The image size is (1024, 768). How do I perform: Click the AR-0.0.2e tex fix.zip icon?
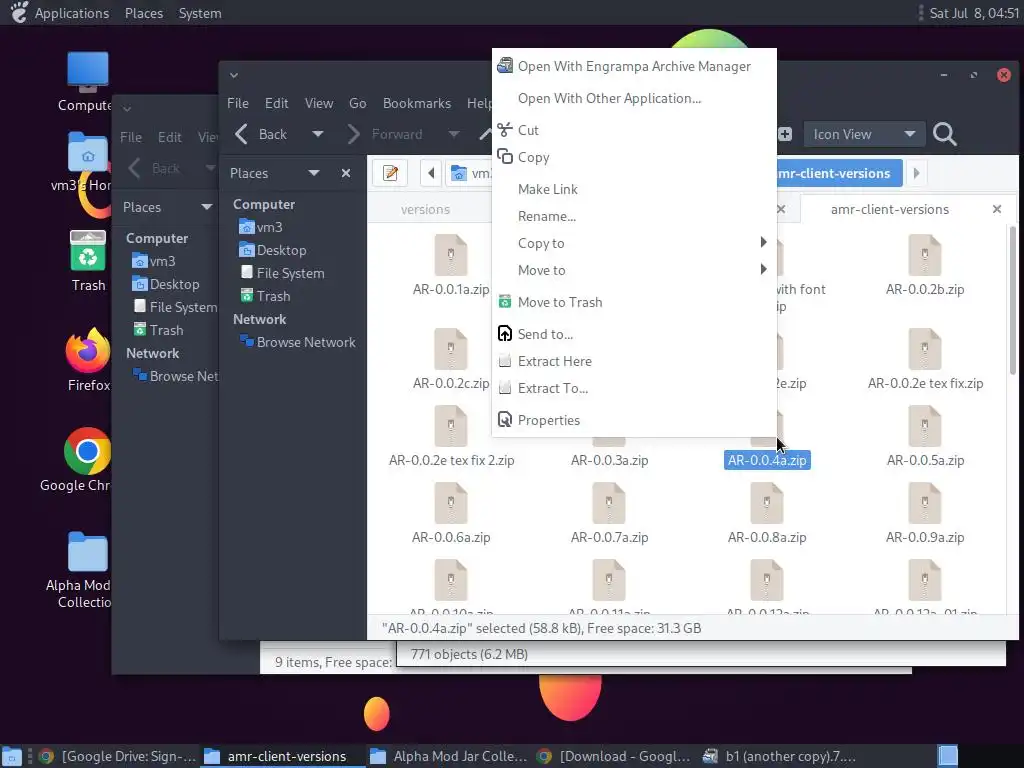[925, 349]
